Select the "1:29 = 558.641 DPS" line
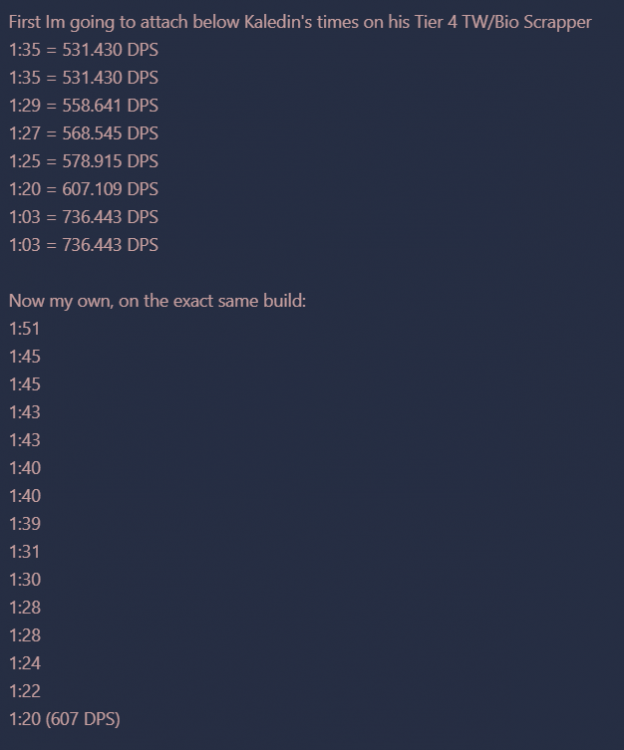The height and width of the screenshot is (750, 624). [83, 105]
